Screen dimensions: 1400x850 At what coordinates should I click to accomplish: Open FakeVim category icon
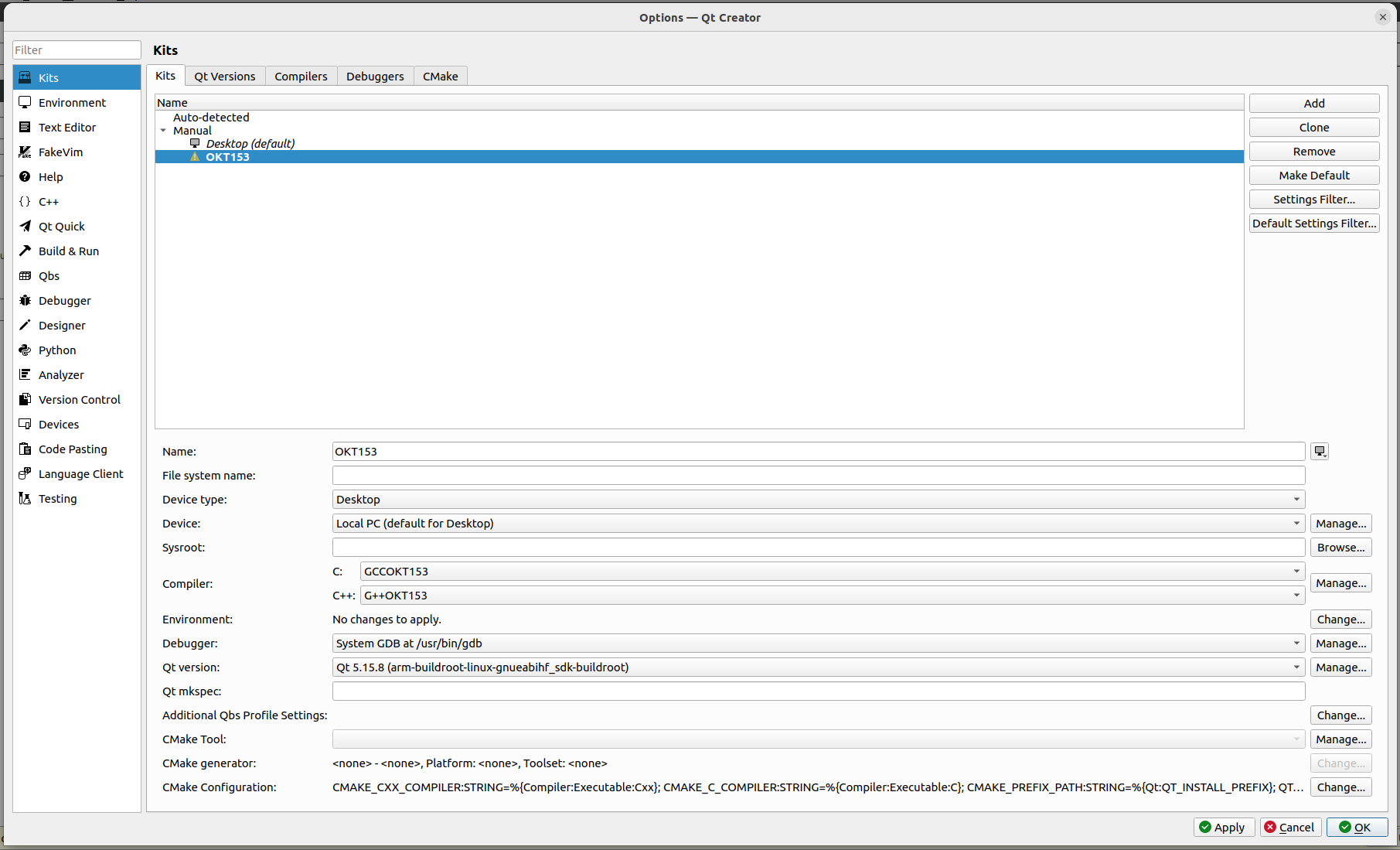(x=25, y=152)
